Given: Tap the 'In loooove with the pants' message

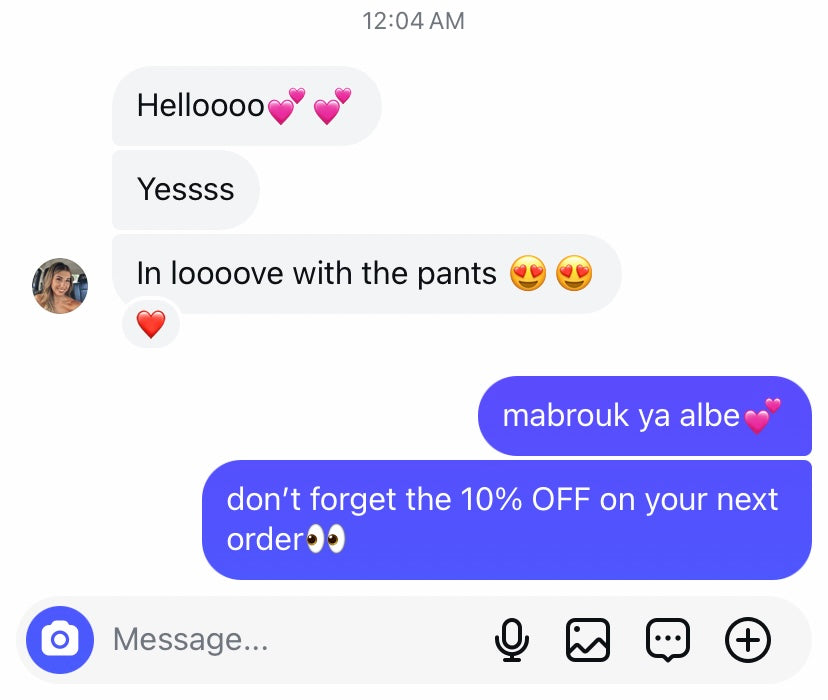Looking at the screenshot, I should (366, 274).
